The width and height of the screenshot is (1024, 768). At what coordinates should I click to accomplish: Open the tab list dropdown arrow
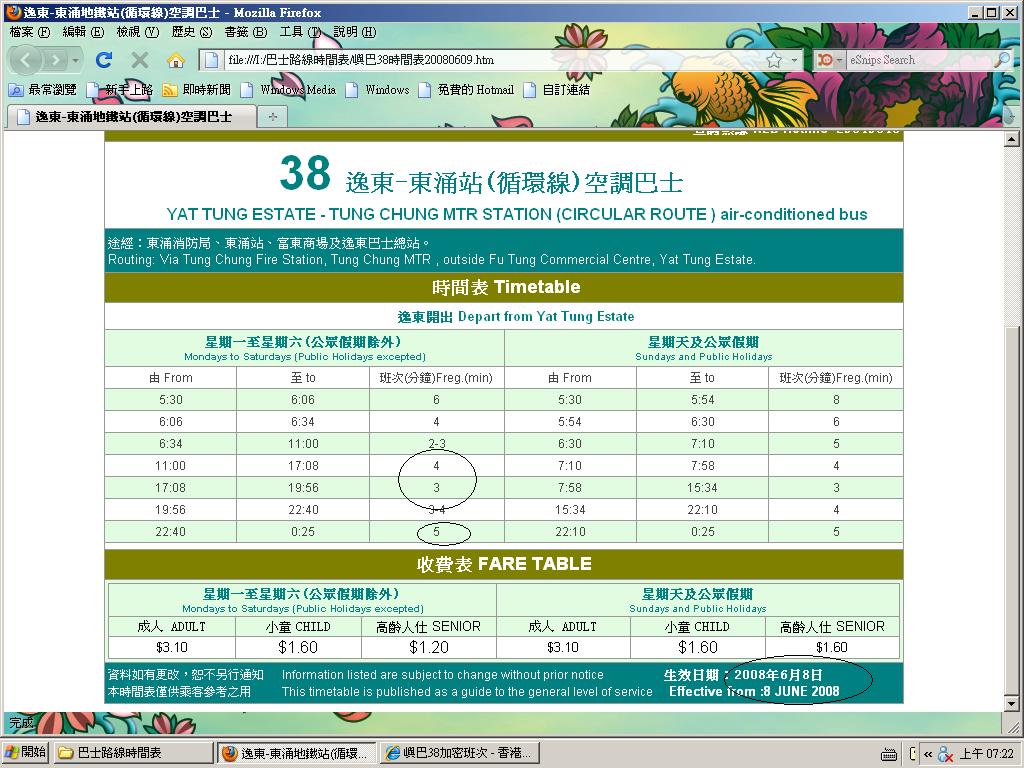(1010, 118)
